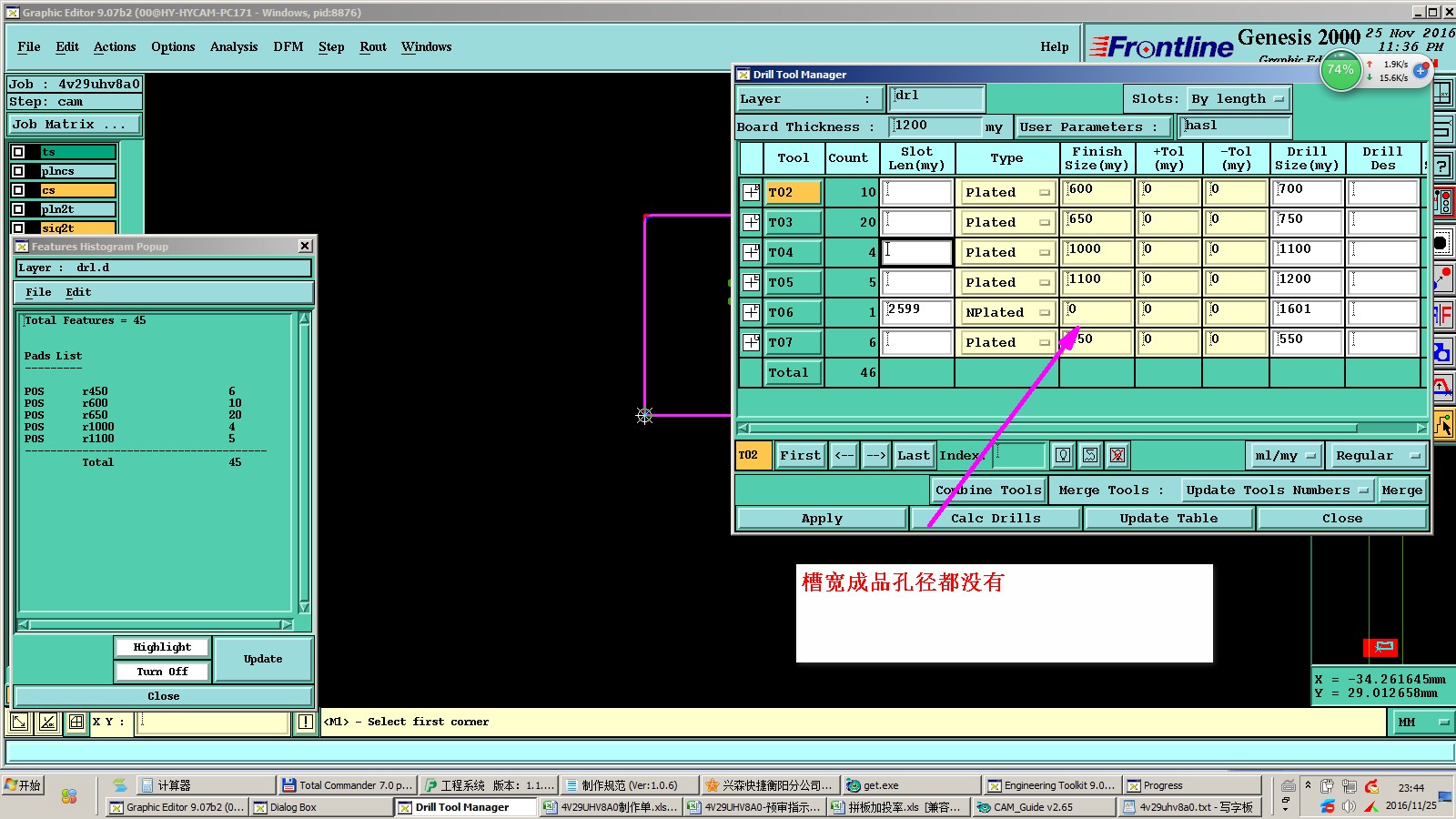
Task: Click the yellow select-pointer icon in right toolbar
Action: tap(1444, 424)
